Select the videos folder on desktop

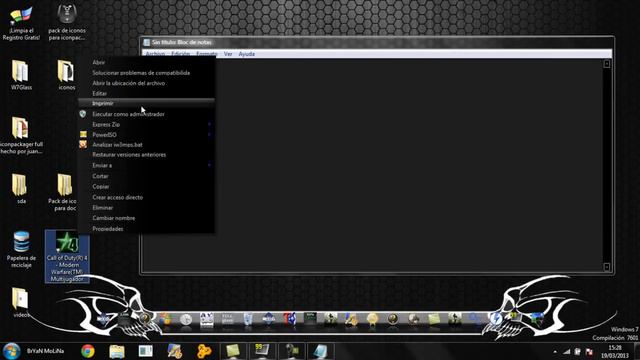click(x=20, y=303)
